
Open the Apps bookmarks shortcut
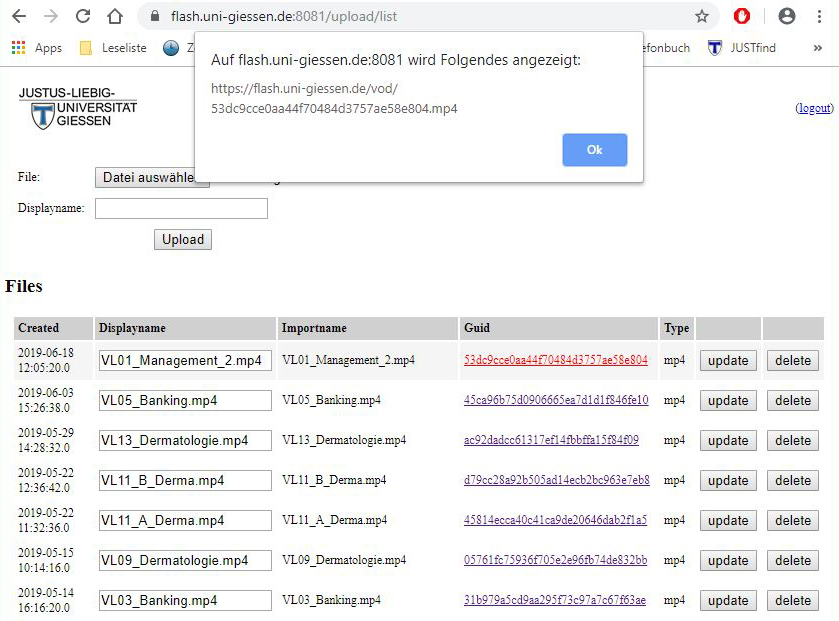click(x=37, y=48)
